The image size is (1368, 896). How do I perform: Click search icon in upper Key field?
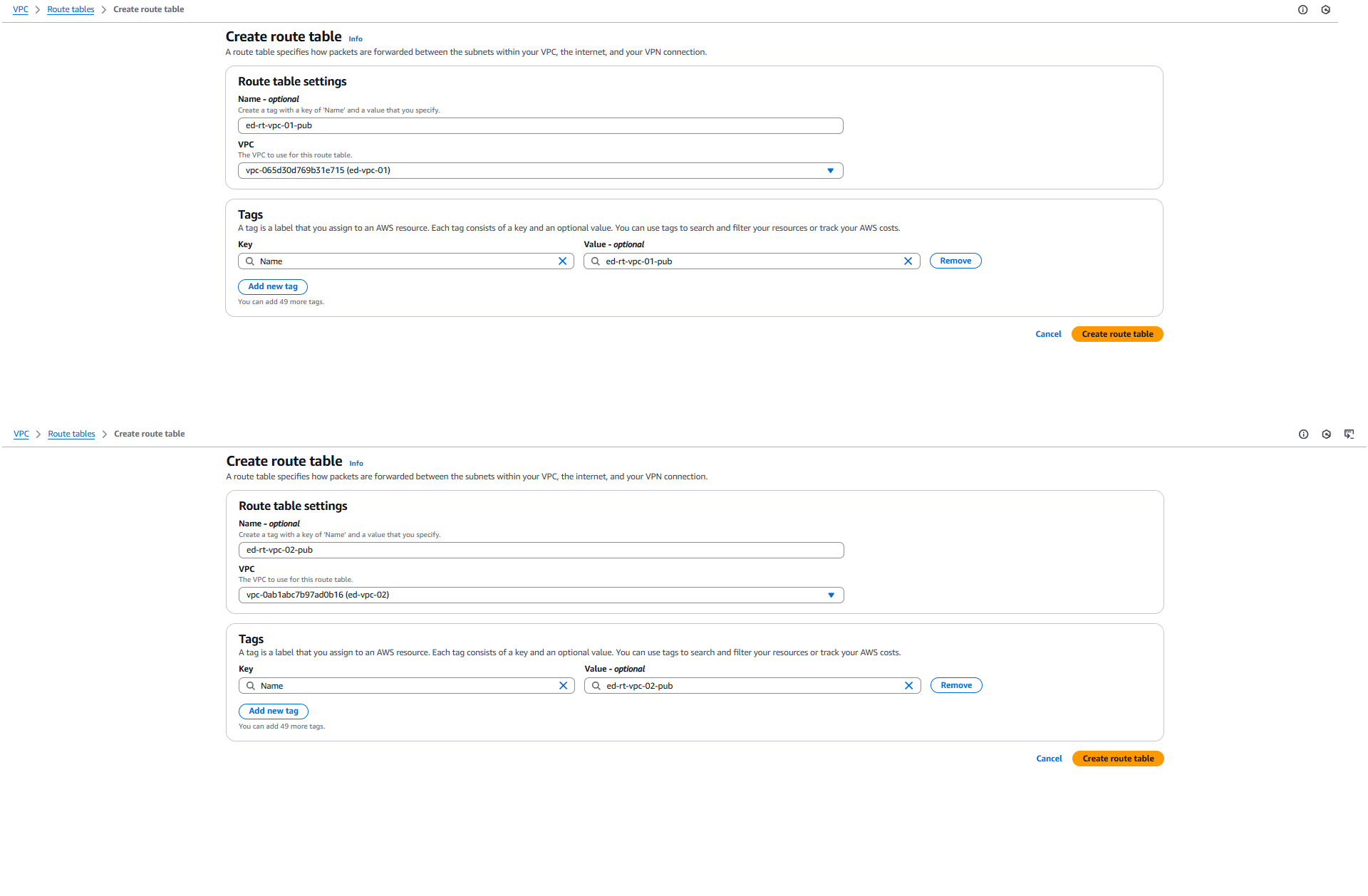coord(250,261)
